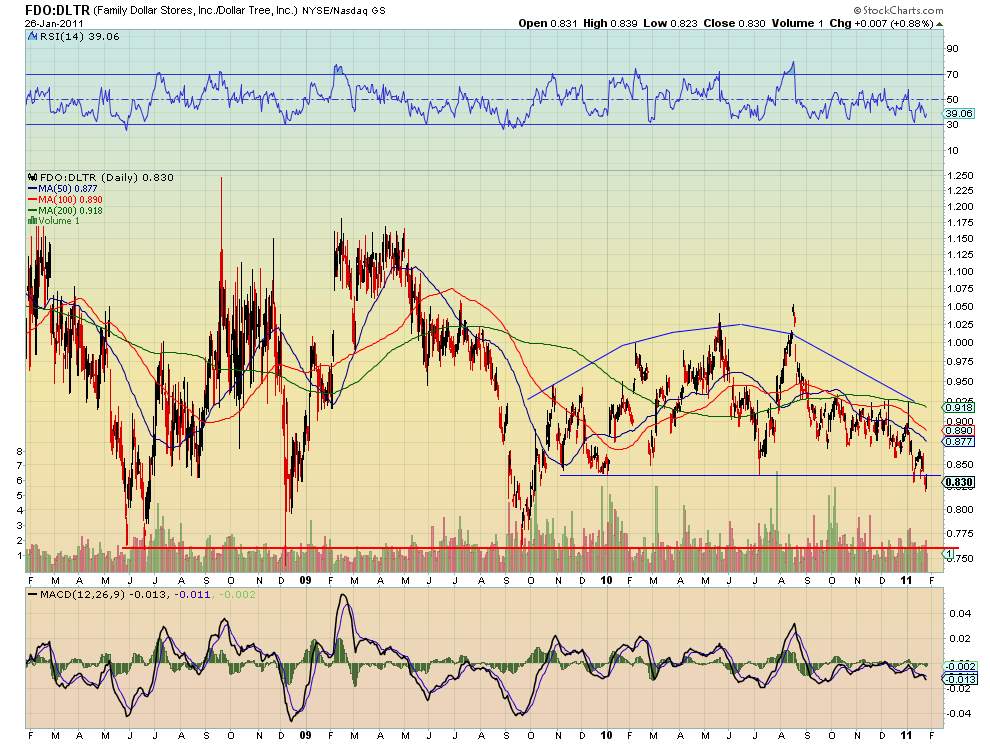This screenshot has width=990, height=744.
Task: Click the green up arrow after Chg
Action: (940, 24)
